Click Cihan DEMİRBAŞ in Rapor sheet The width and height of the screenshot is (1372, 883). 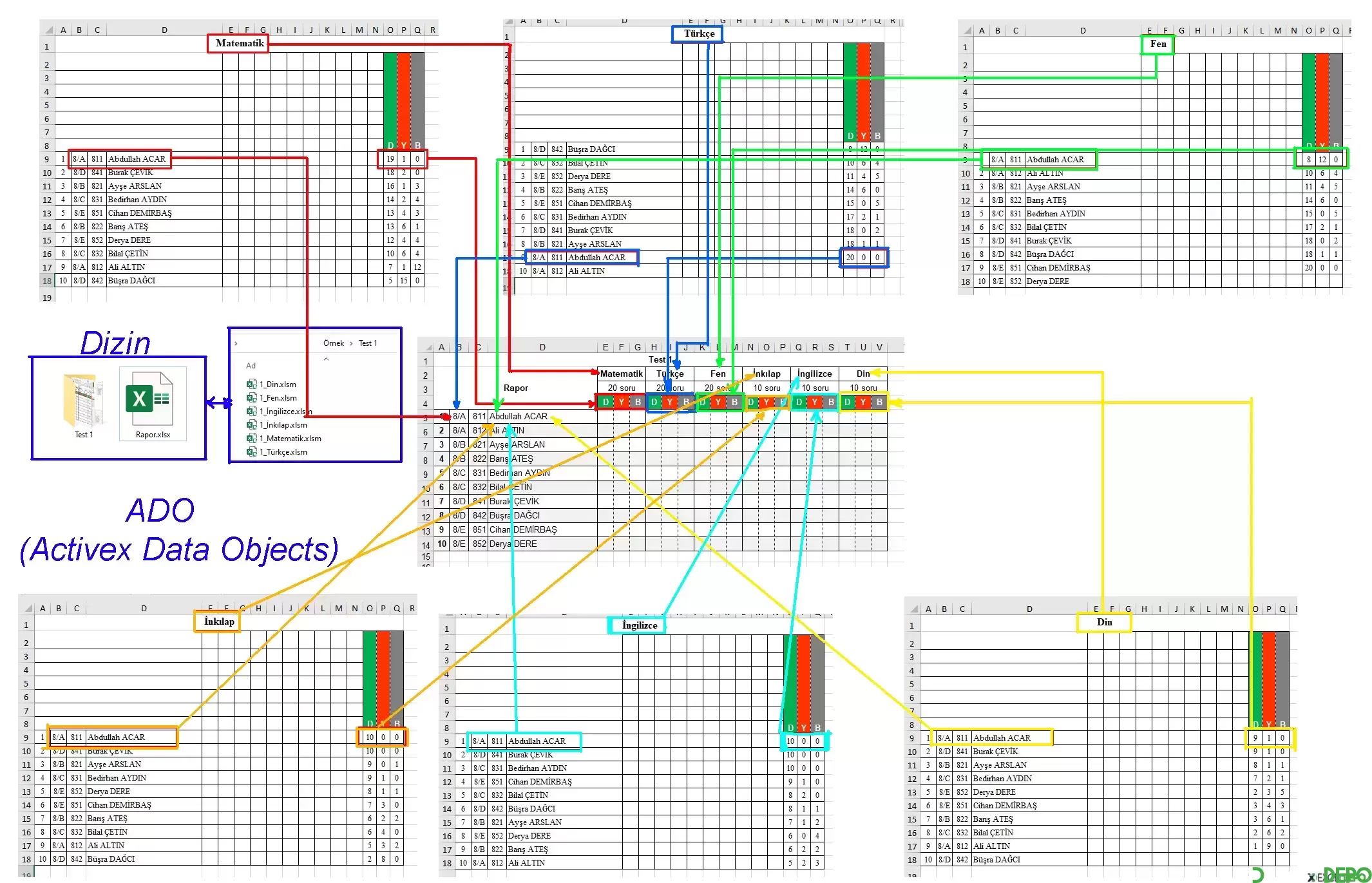(523, 529)
